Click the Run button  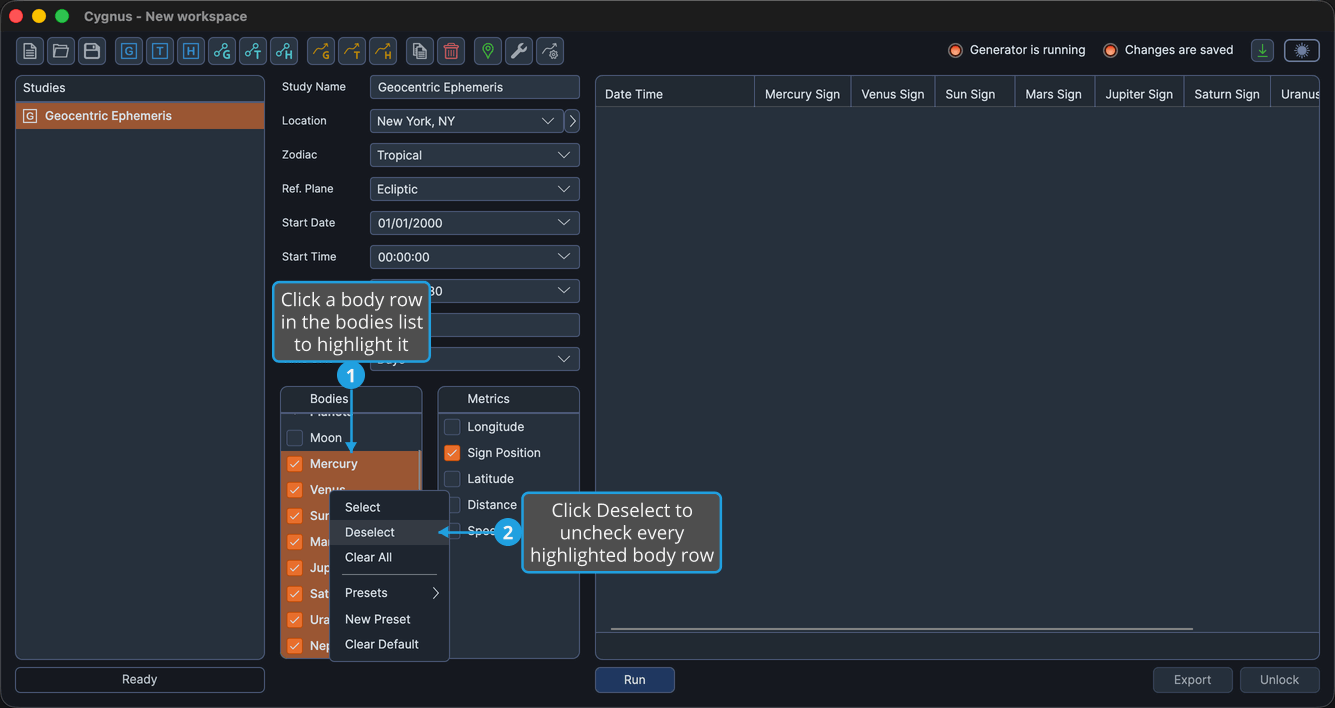[635, 680]
